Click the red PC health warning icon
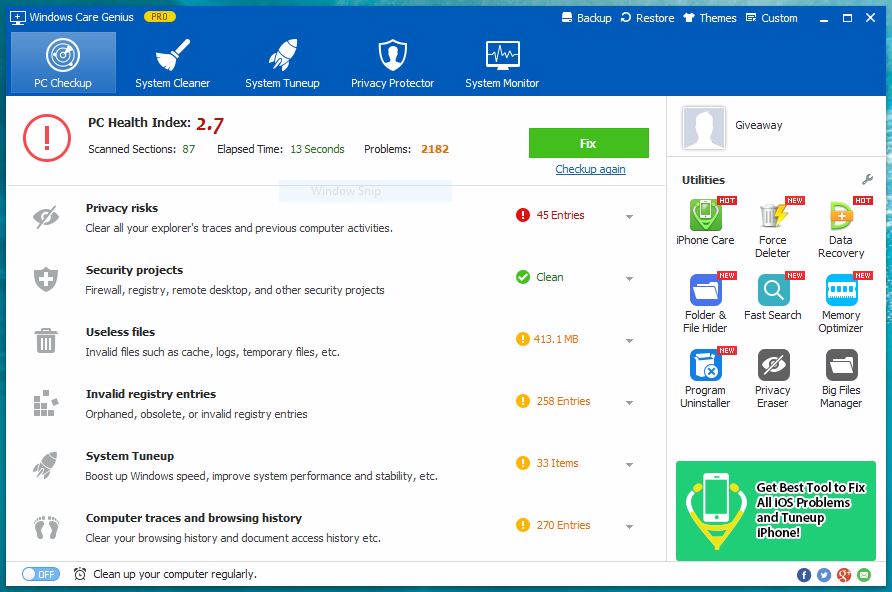The height and width of the screenshot is (592, 892). click(47, 138)
